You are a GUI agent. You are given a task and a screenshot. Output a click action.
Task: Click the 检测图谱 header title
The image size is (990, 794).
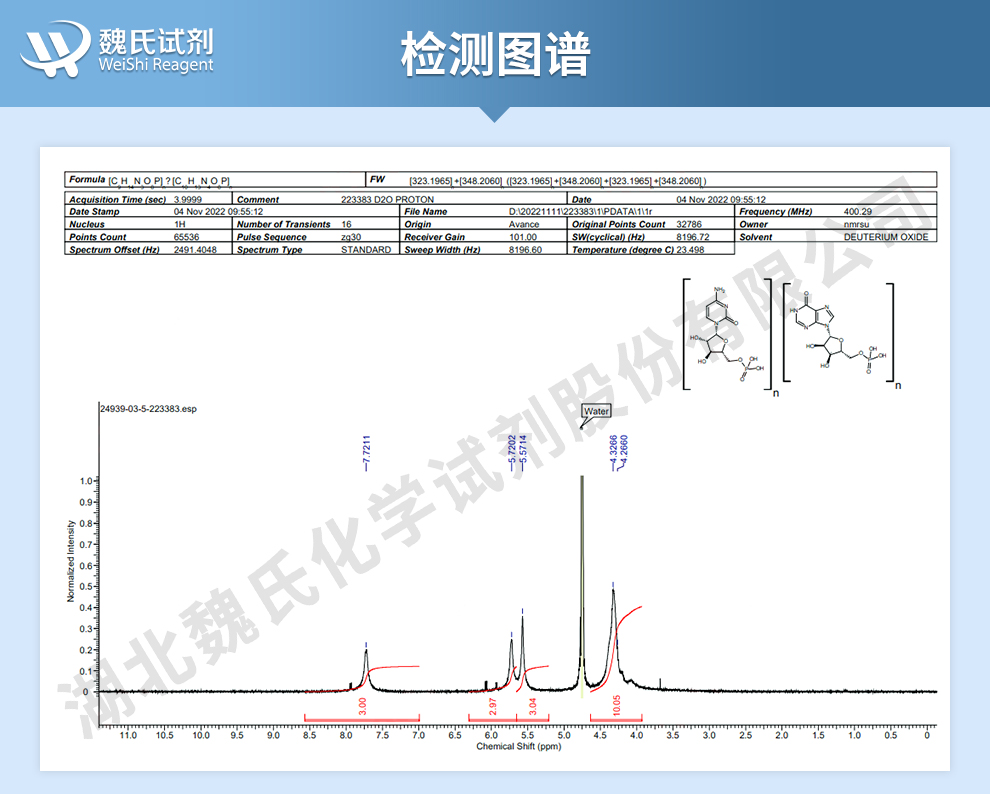[x=496, y=54]
